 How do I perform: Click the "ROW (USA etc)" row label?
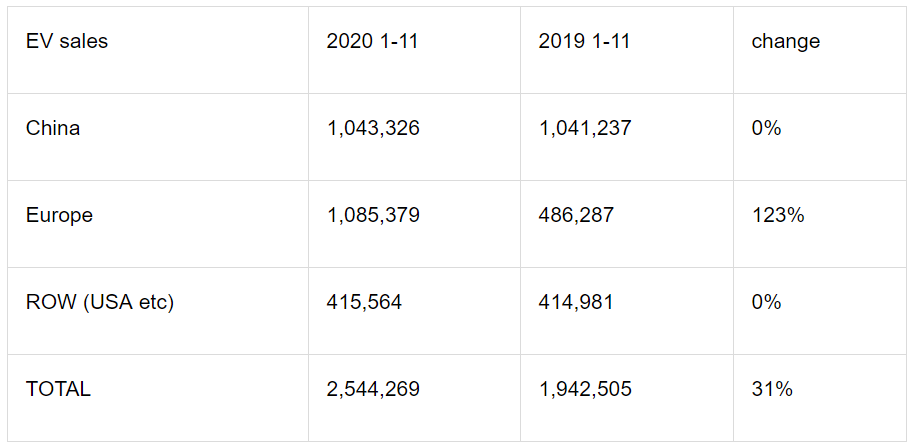pos(100,302)
